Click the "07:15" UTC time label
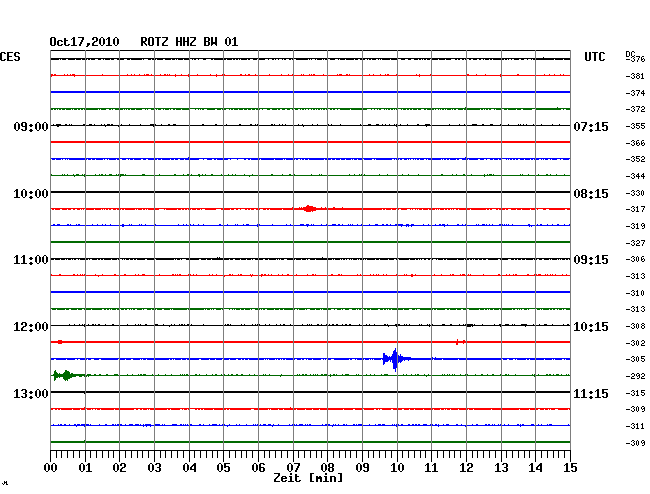This screenshot has width=650, height=494. click(591, 126)
